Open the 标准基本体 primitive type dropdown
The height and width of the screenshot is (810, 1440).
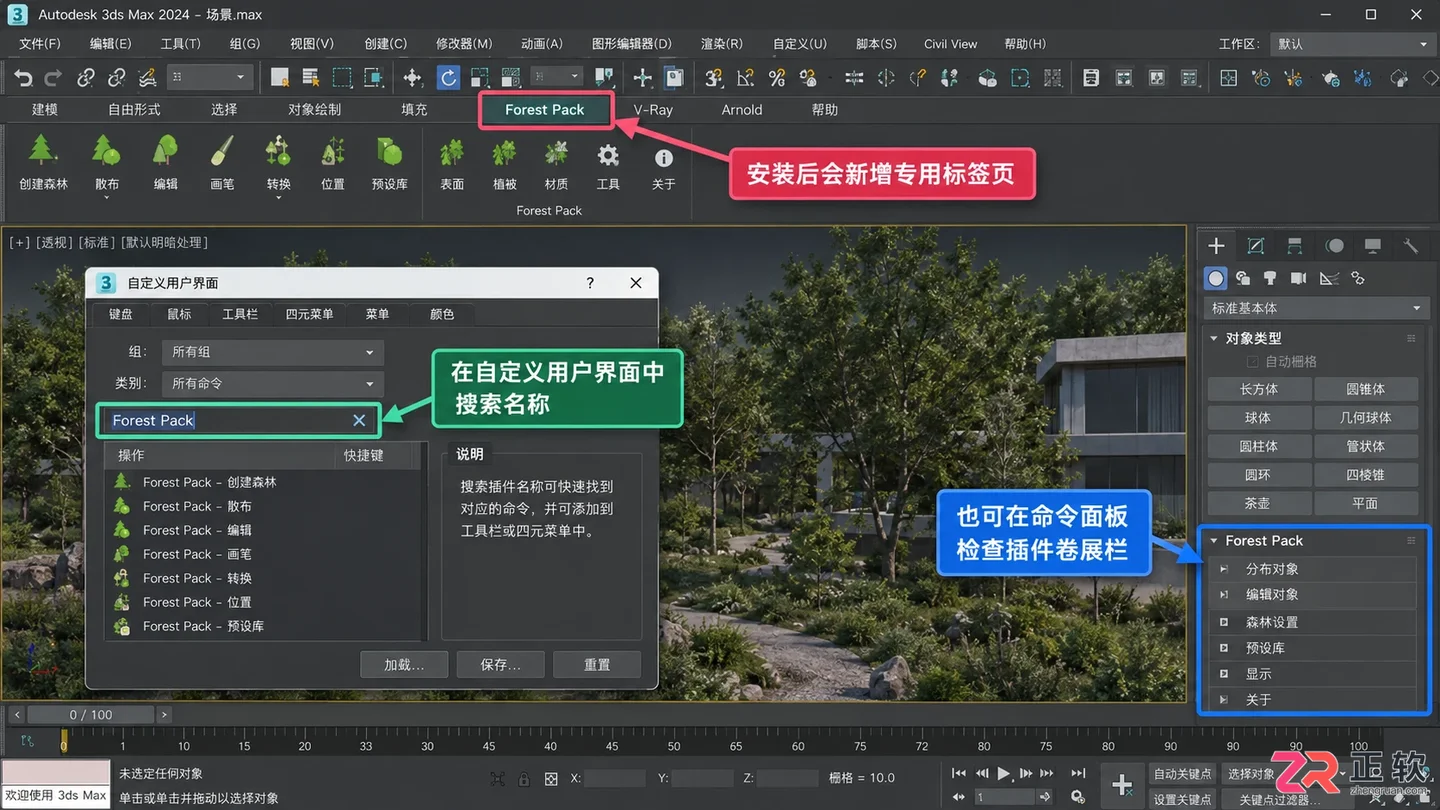point(1316,308)
